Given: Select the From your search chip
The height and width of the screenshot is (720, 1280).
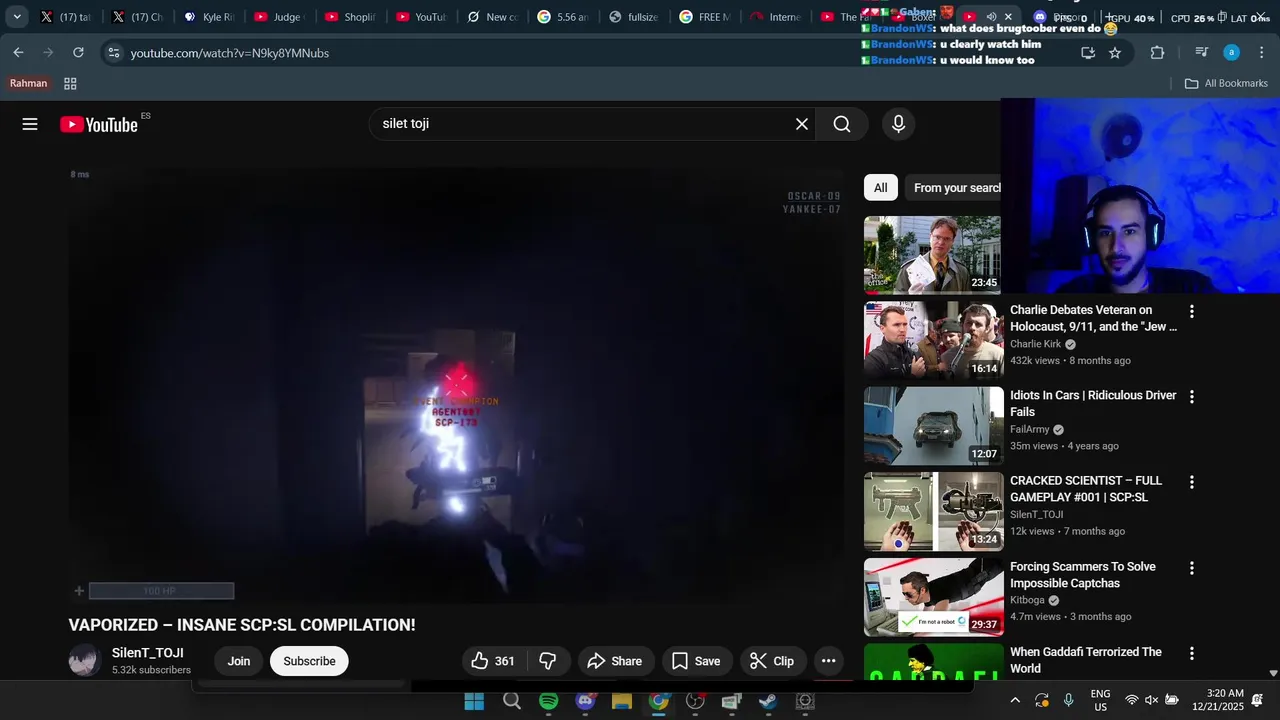Looking at the screenshot, I should coord(954,188).
